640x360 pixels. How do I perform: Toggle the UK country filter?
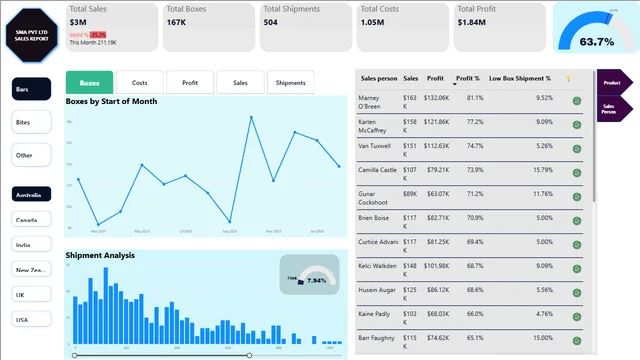(31, 294)
